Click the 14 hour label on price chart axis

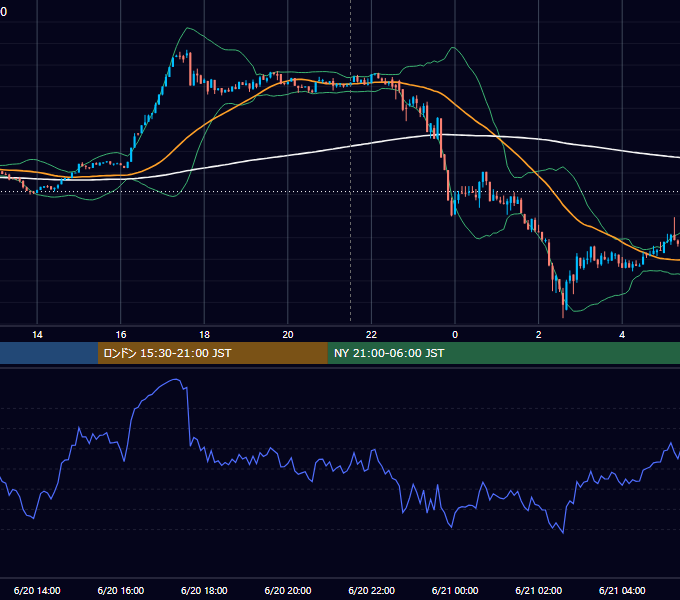pyautogui.click(x=37, y=334)
